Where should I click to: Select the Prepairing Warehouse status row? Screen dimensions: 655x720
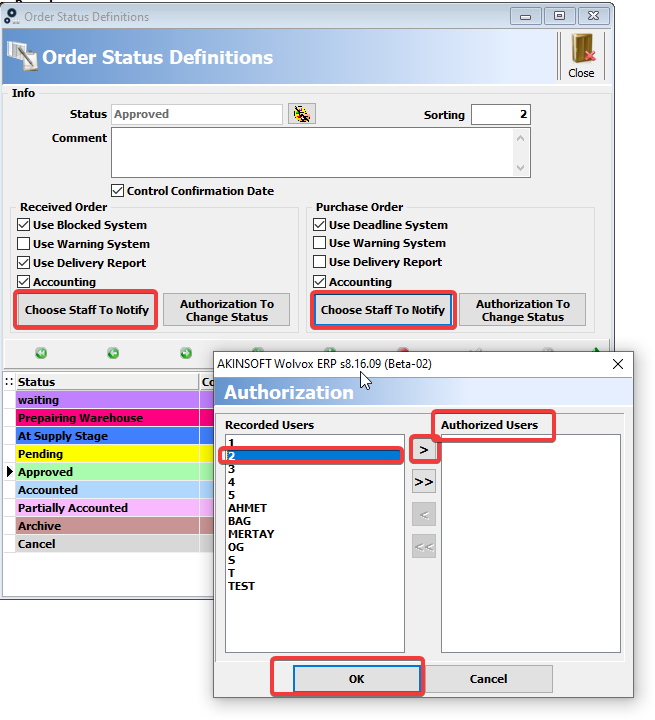107,418
